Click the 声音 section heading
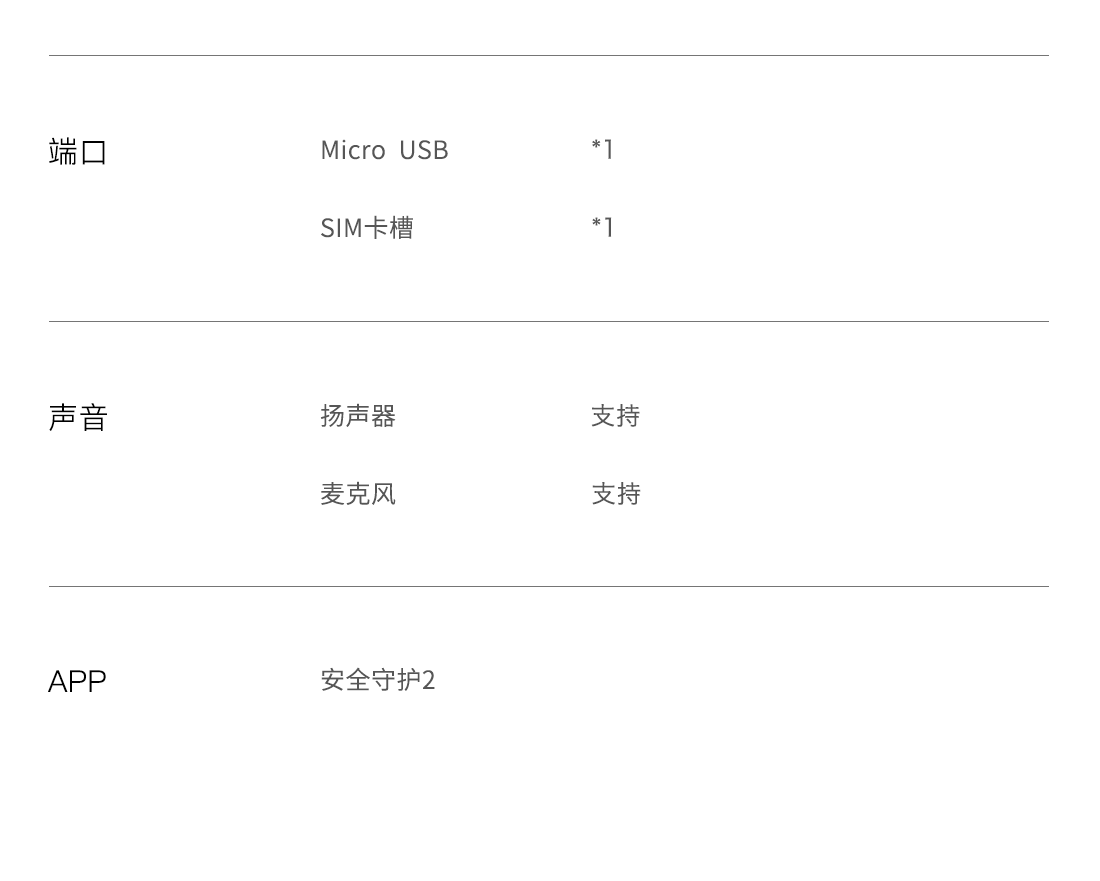The image size is (1100, 881). (78, 417)
